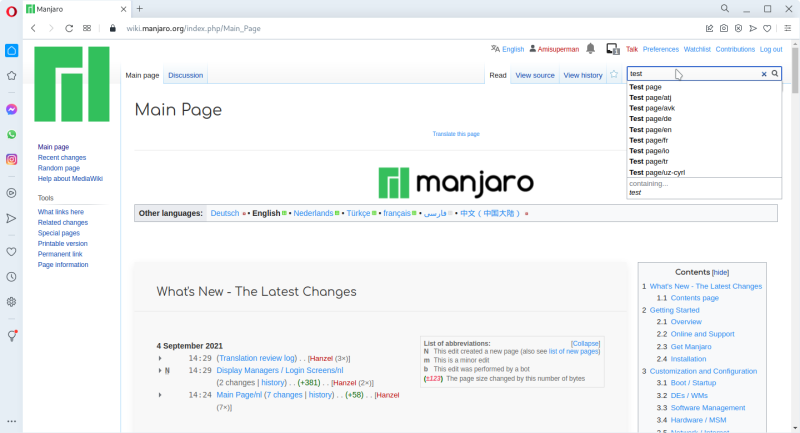Open the player icon in sidebar

pos(11,193)
